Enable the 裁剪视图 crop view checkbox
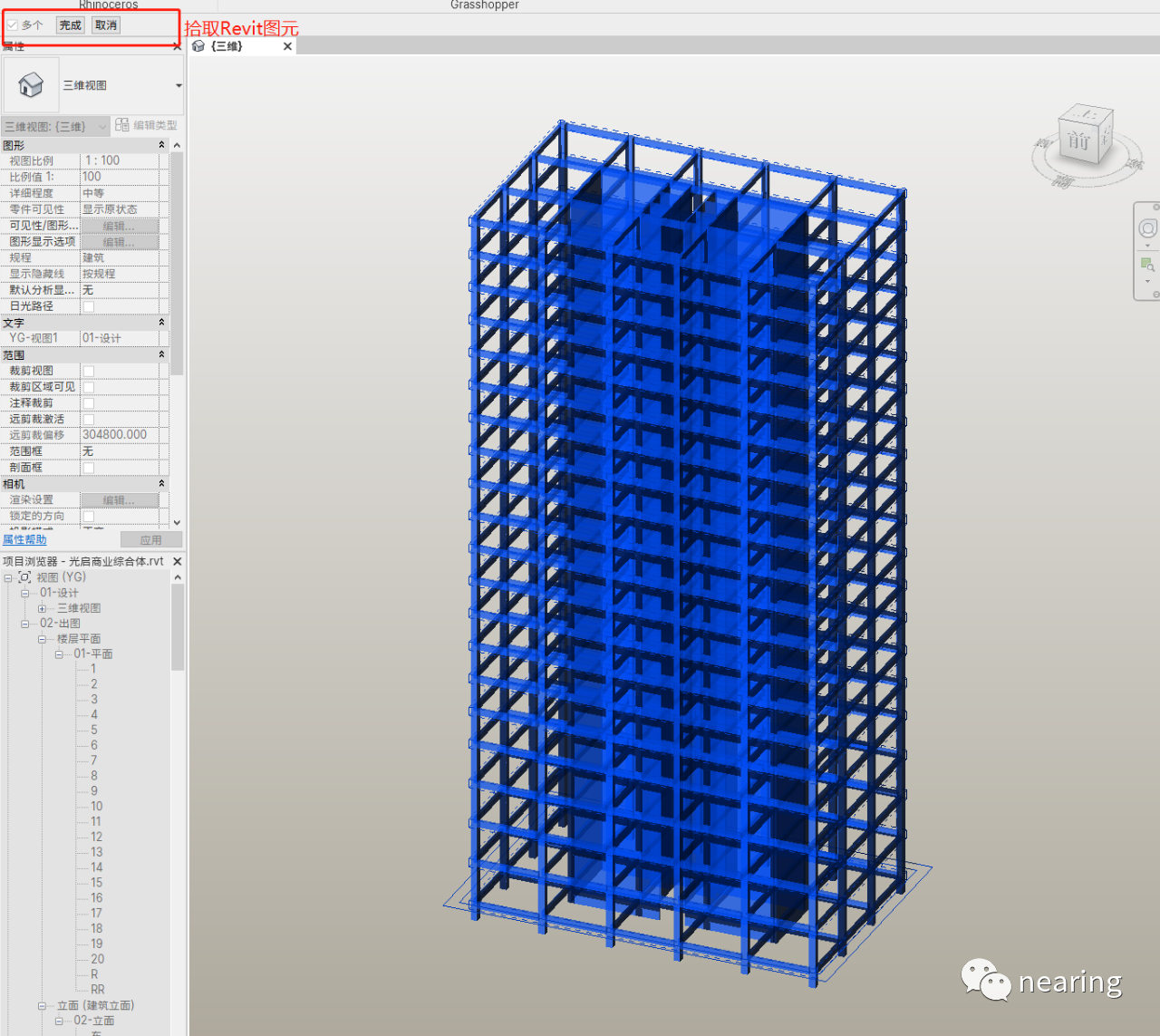1160x1036 pixels. tap(89, 371)
